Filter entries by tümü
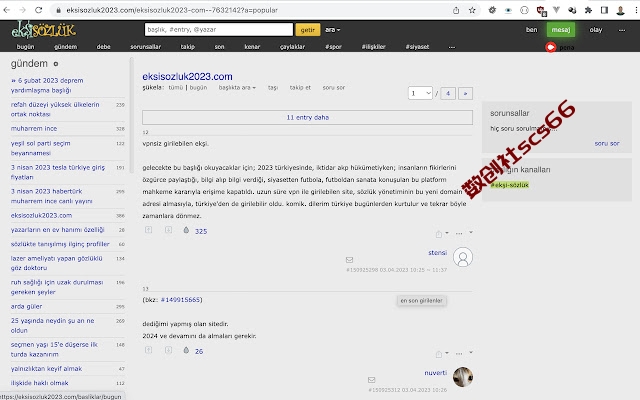 point(176,88)
